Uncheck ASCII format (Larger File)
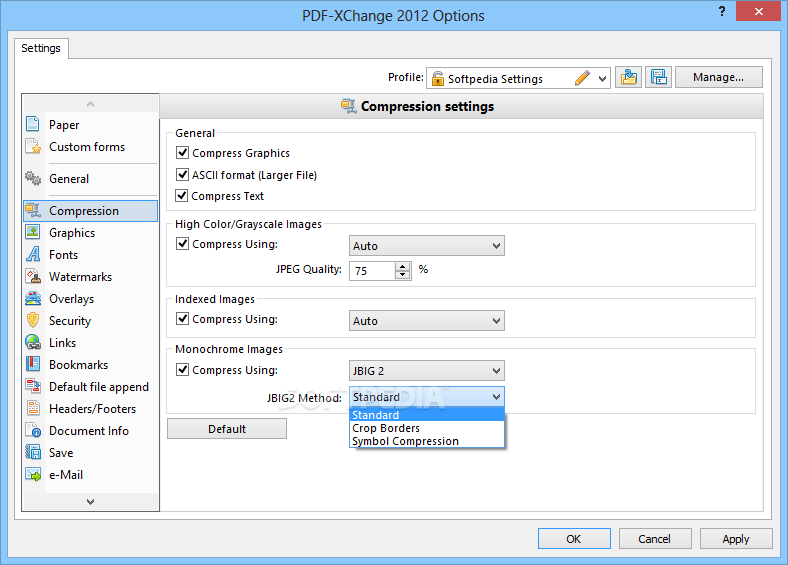 point(182,174)
